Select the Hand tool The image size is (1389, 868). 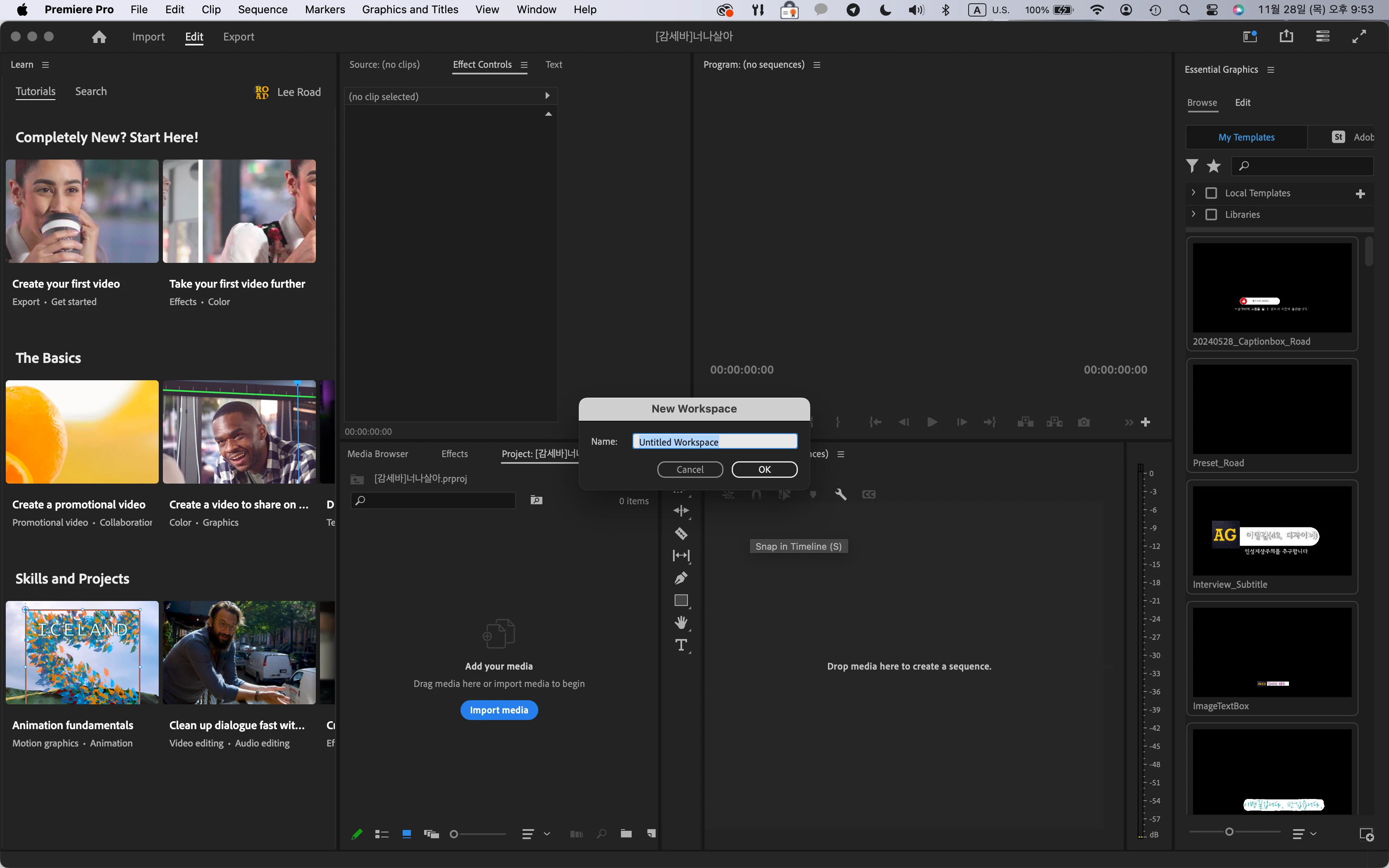(x=681, y=622)
